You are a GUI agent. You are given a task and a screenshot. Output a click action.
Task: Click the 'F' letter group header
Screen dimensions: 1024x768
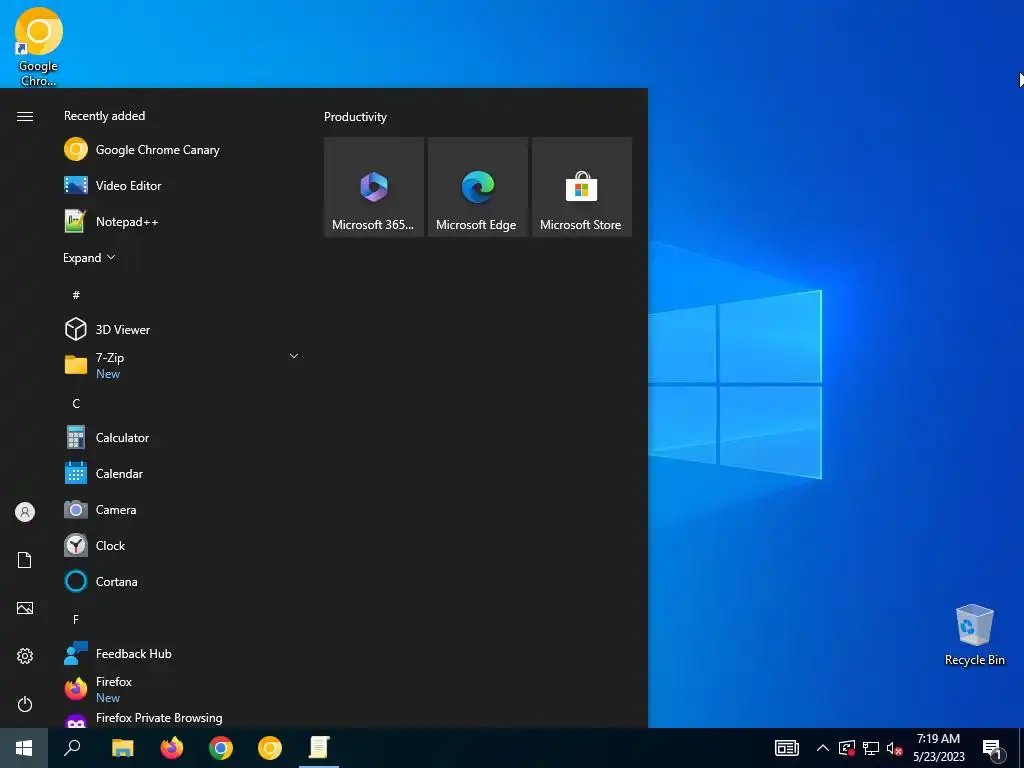[x=76, y=619]
